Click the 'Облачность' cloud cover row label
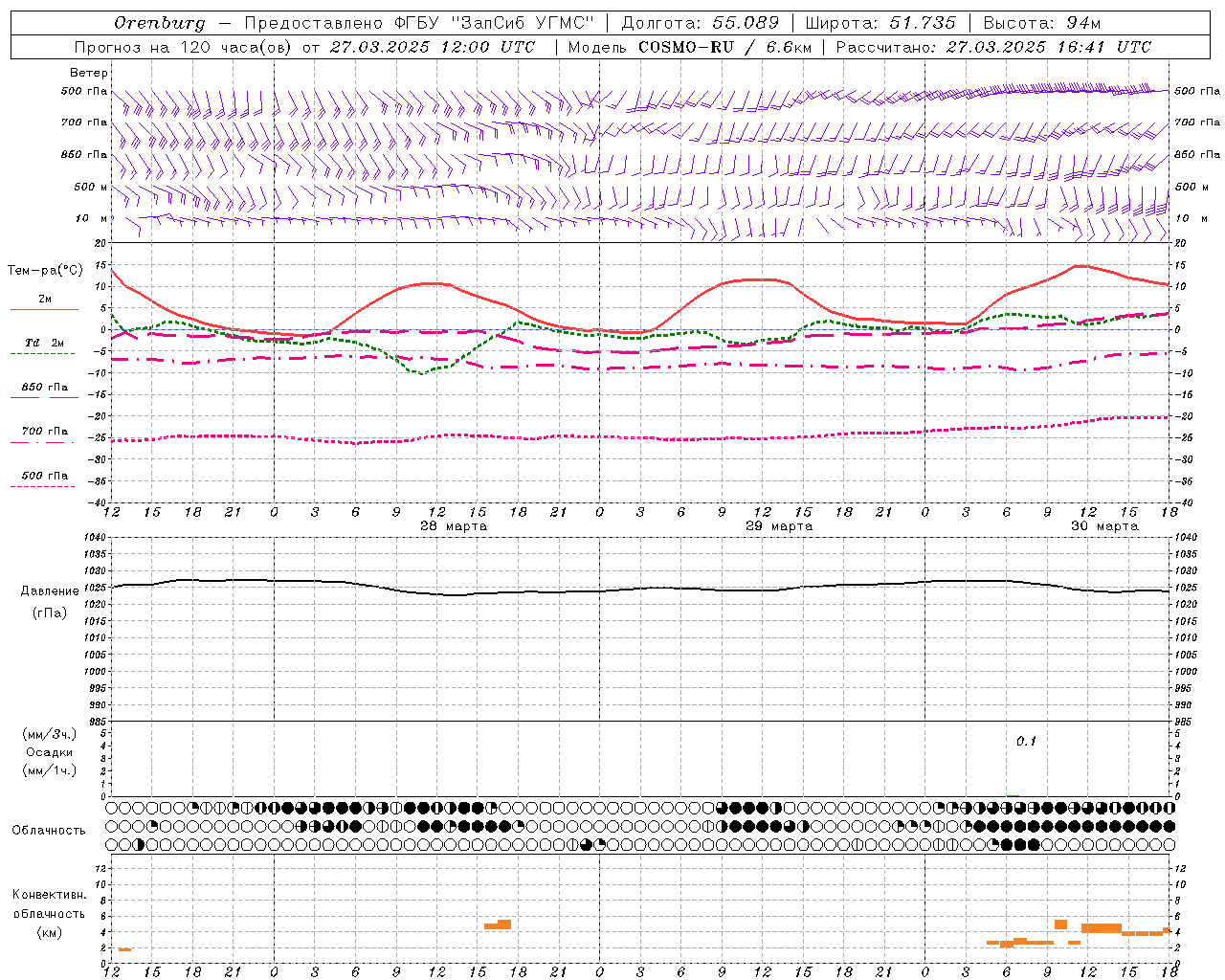 click(49, 831)
